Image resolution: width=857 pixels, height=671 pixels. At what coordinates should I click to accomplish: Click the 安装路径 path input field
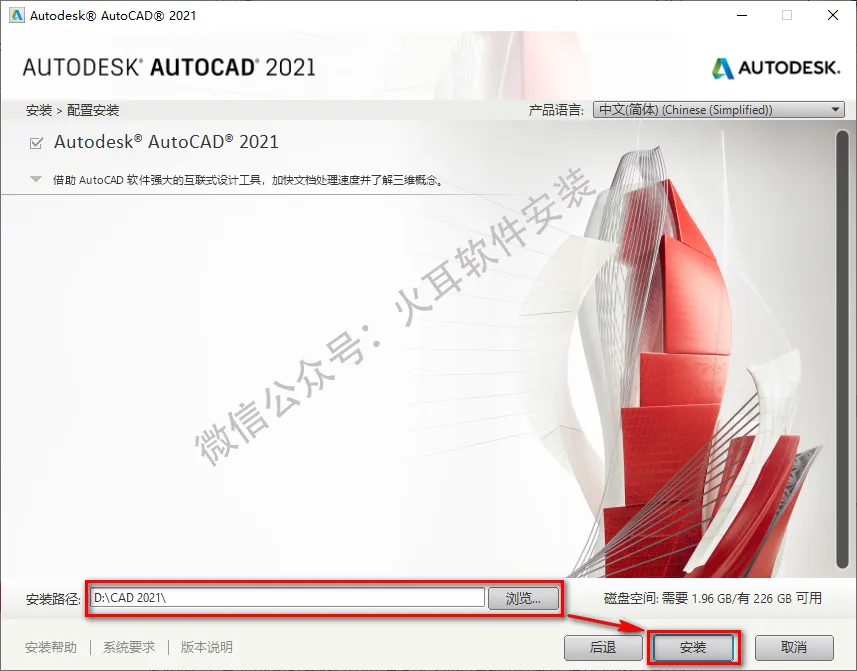click(x=287, y=598)
